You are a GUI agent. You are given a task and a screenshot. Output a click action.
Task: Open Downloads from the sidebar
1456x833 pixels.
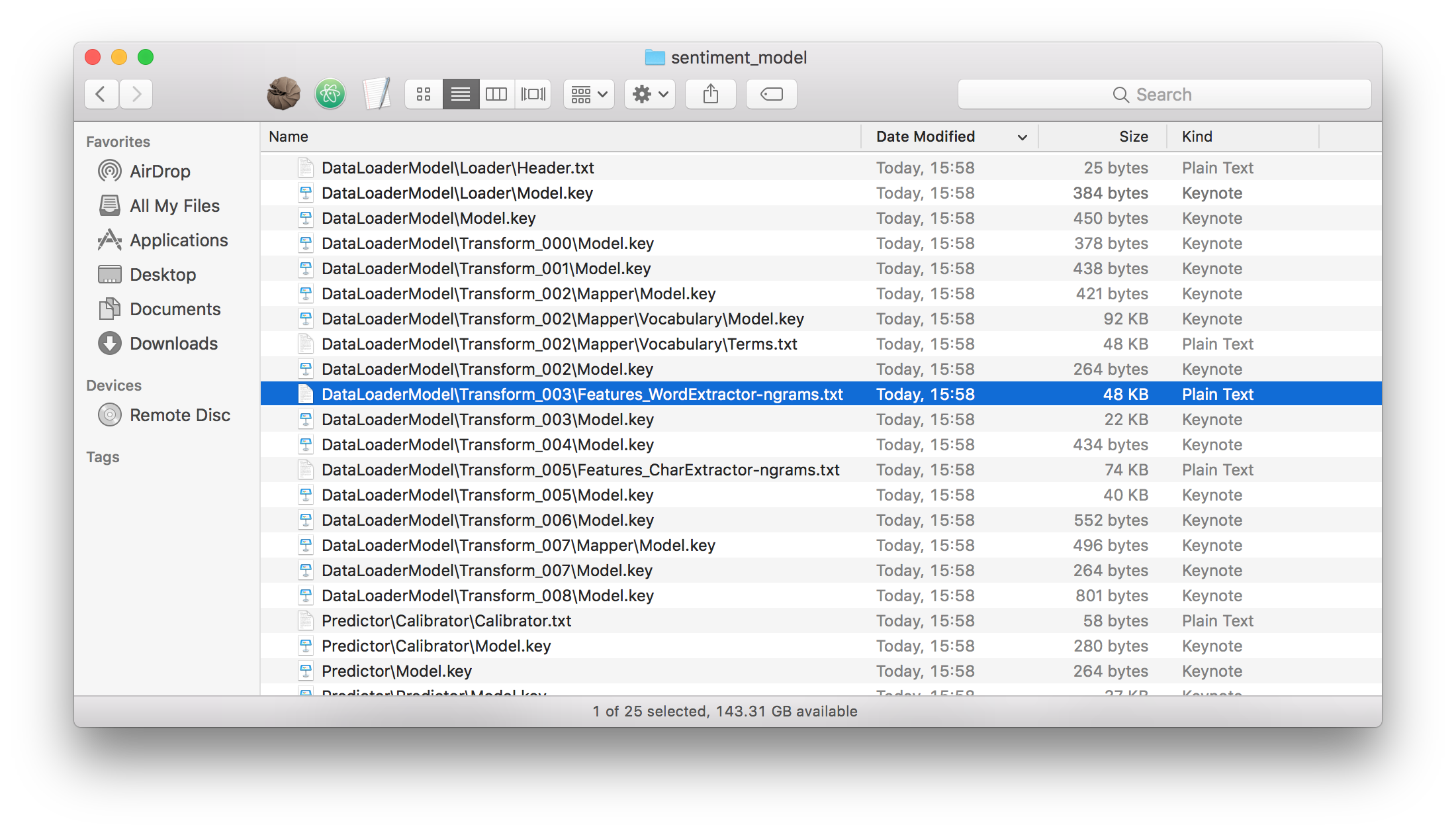point(173,343)
